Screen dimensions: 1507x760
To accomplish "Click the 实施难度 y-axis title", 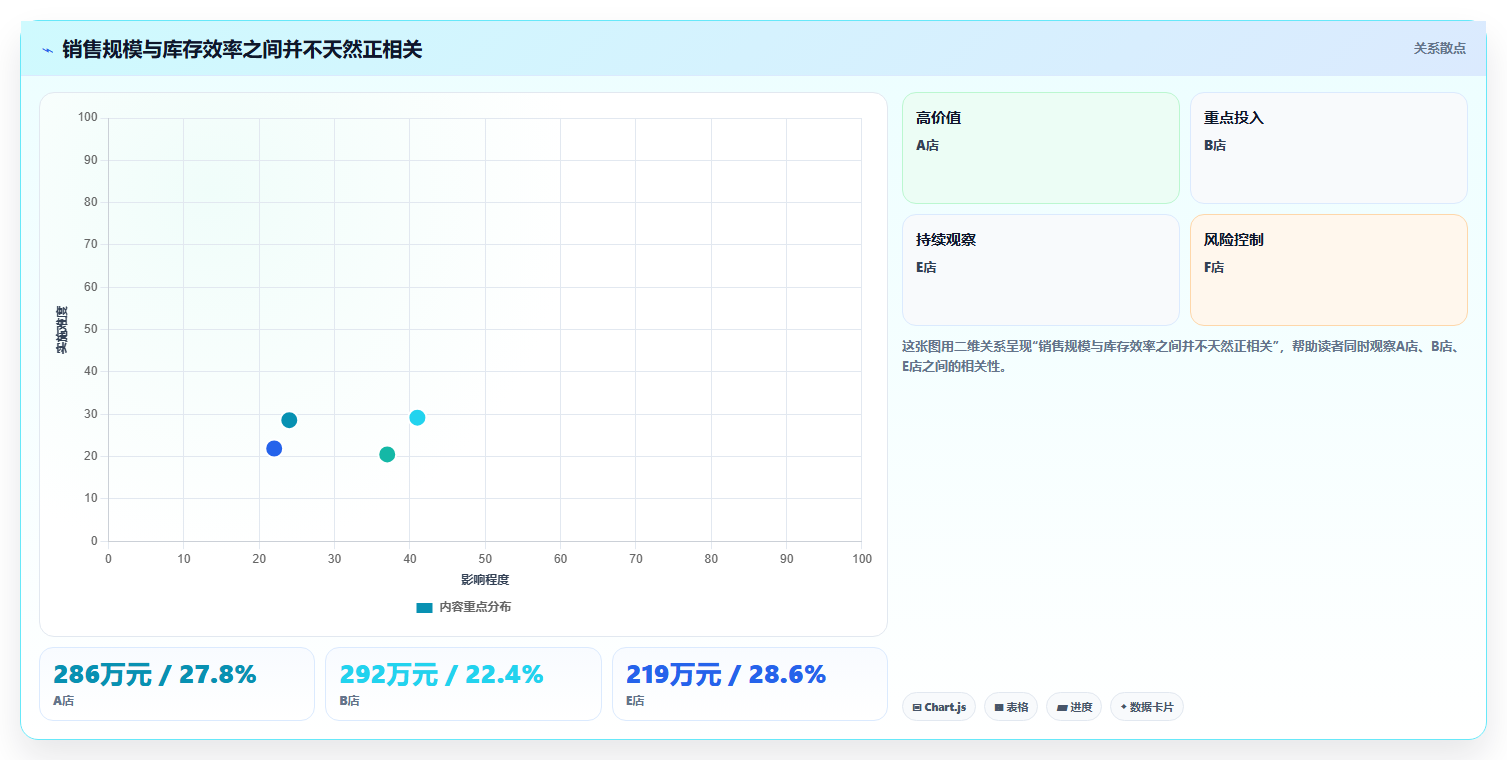I will pos(62,330).
